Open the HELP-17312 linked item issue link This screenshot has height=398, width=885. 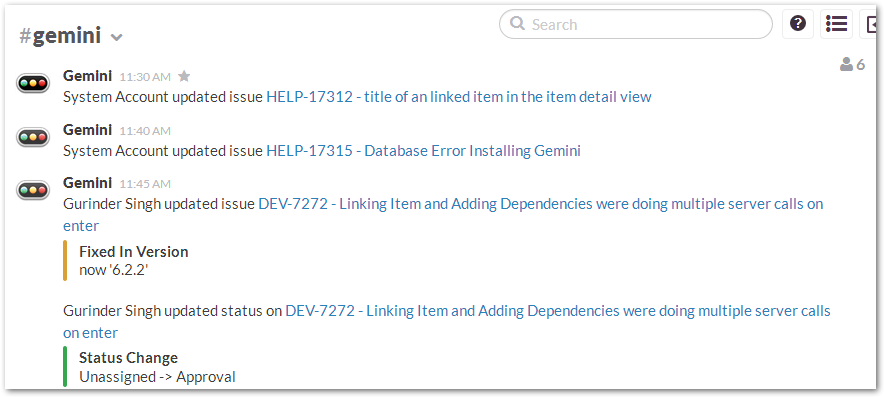point(459,97)
